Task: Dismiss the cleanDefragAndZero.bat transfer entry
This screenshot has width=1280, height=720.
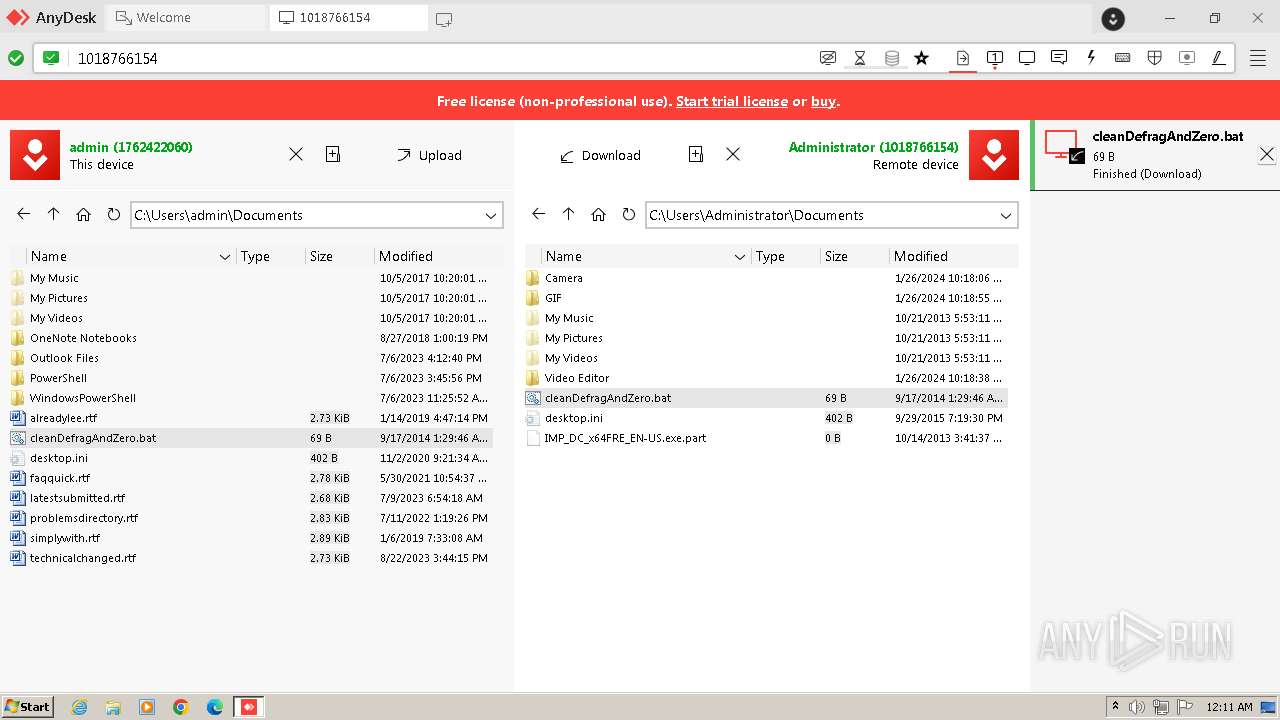Action: pos(1266,155)
